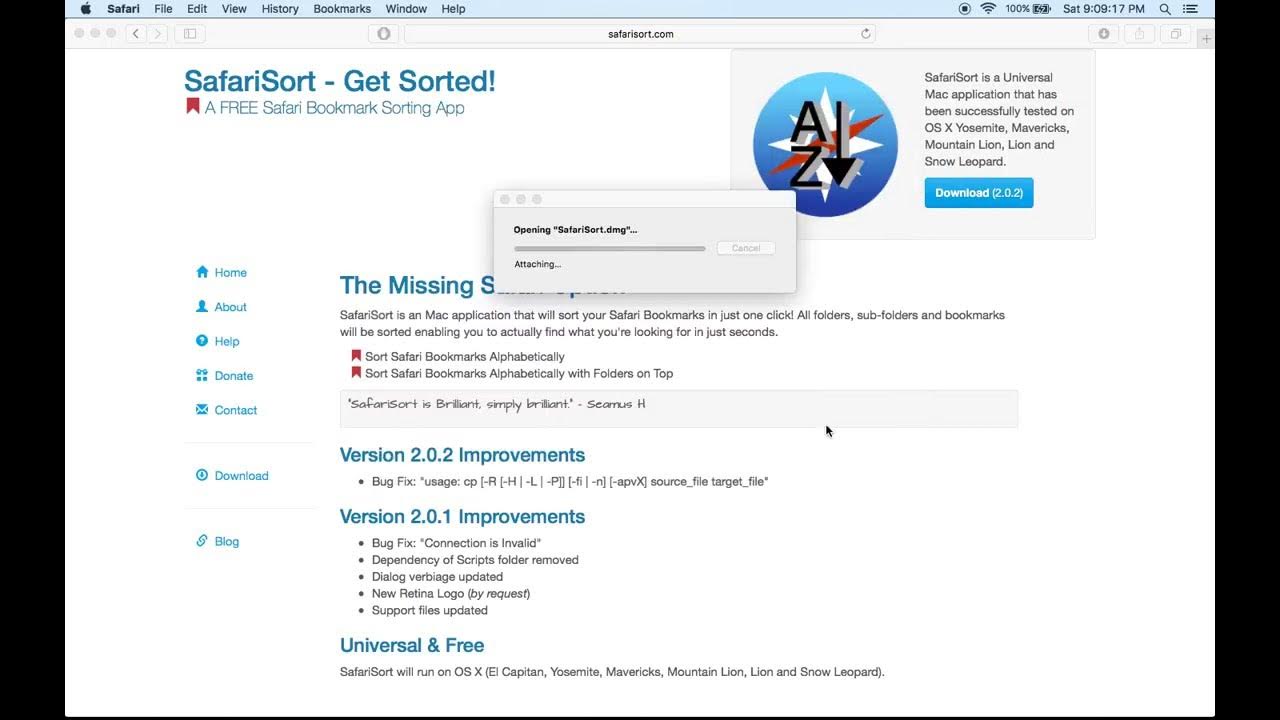Screen dimensions: 1280x720
Task: Click the house icon beside Home
Action: pos(202,272)
